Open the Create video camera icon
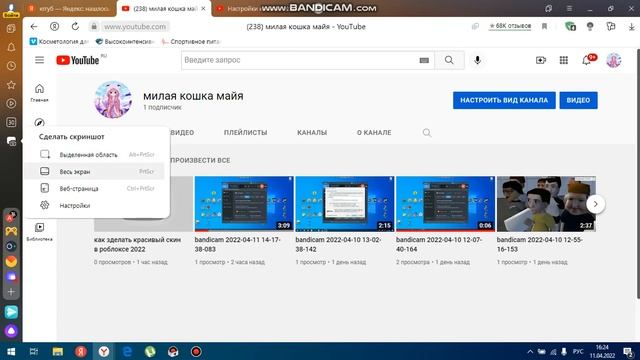This screenshot has height=360, width=640. pyautogui.click(x=541, y=60)
